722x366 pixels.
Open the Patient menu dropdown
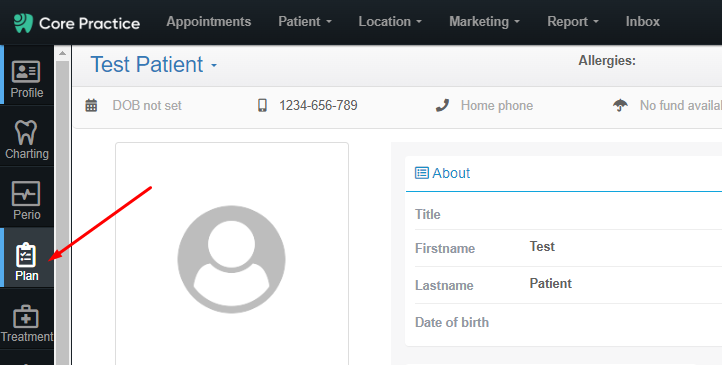coord(304,22)
